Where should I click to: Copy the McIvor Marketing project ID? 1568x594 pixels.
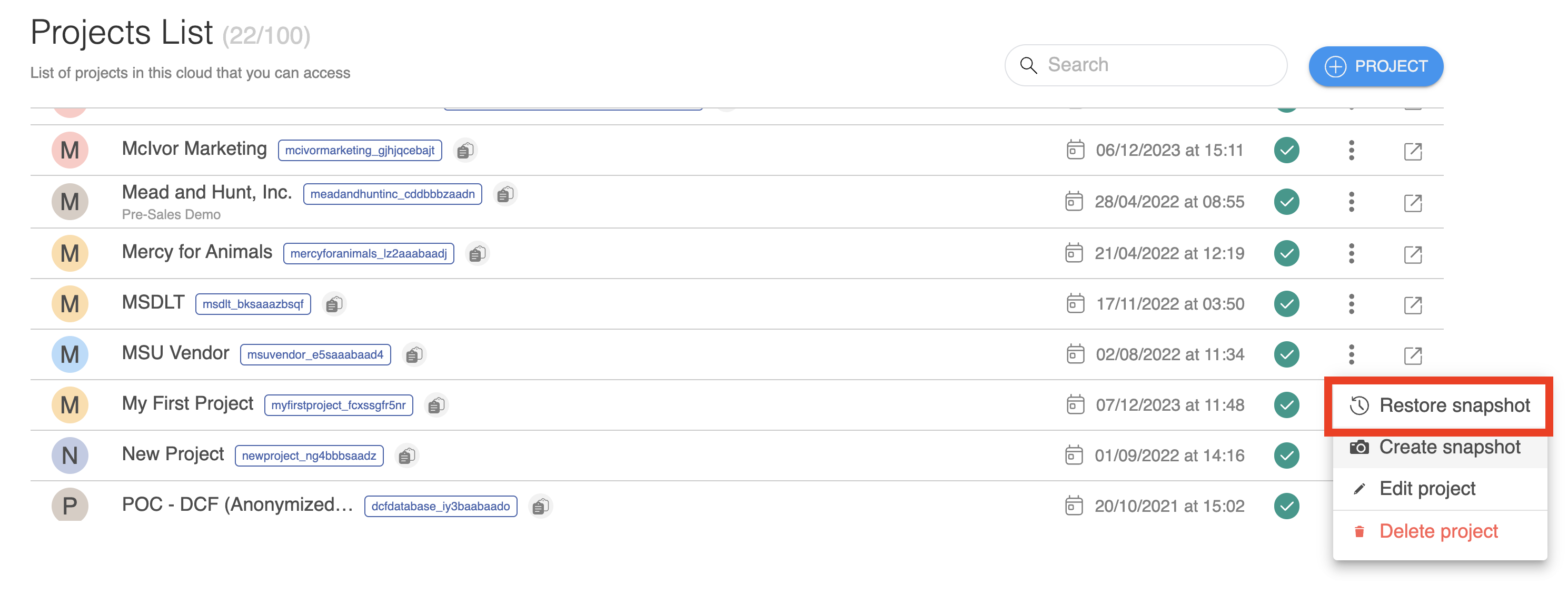point(465,150)
